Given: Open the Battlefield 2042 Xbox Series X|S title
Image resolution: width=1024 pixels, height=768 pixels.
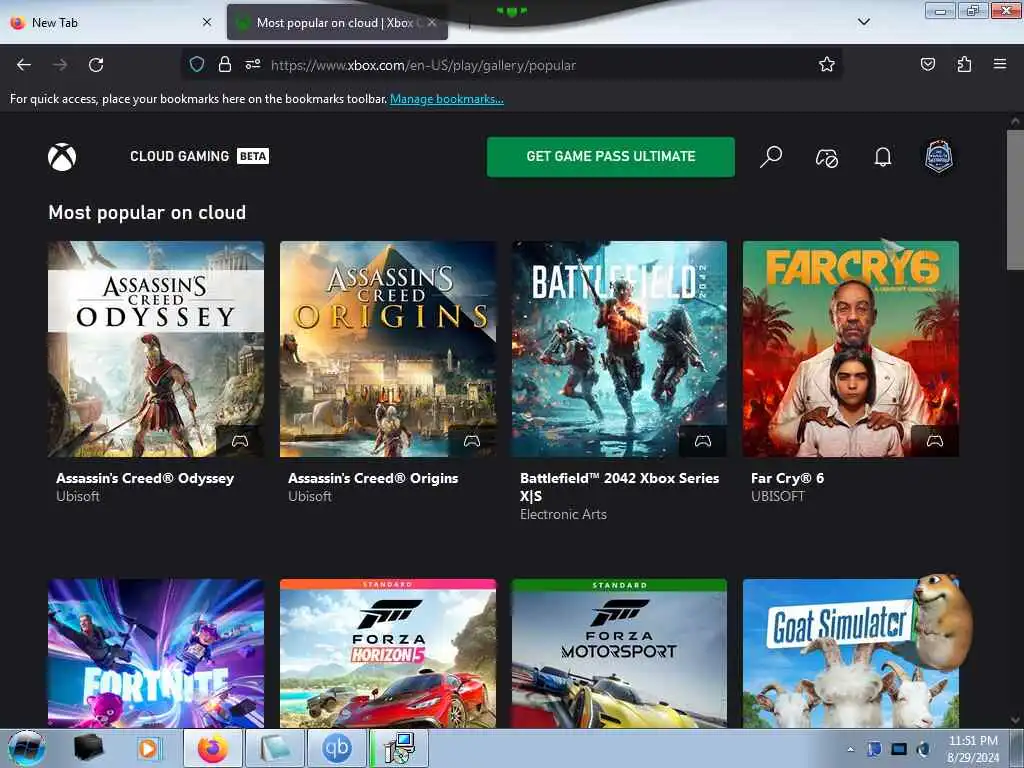Looking at the screenshot, I should click(x=619, y=487).
